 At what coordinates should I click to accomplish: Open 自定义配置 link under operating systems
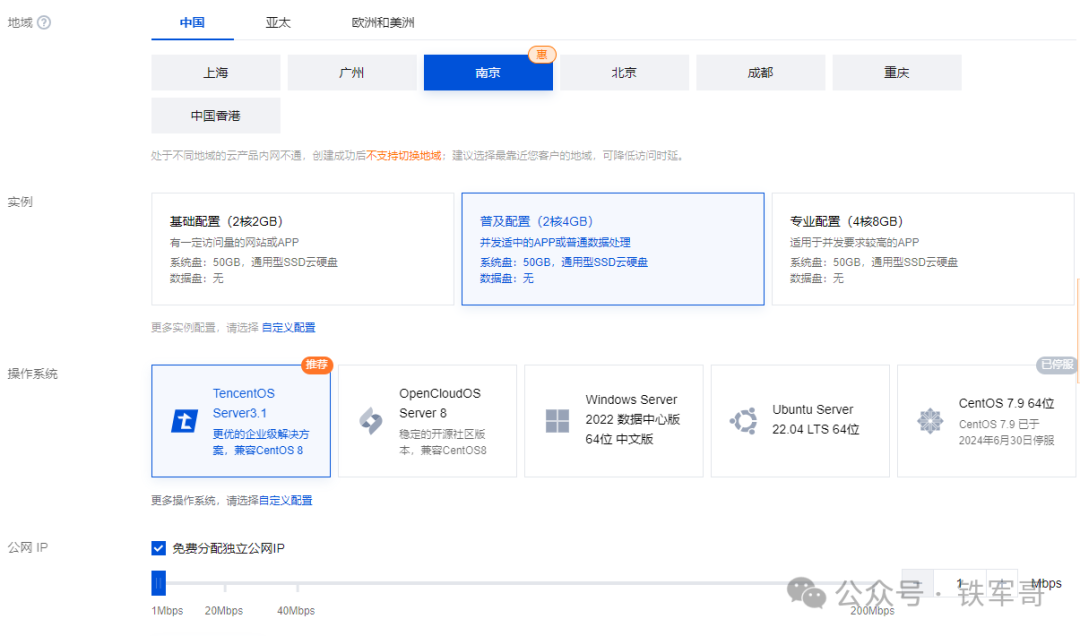[286, 500]
